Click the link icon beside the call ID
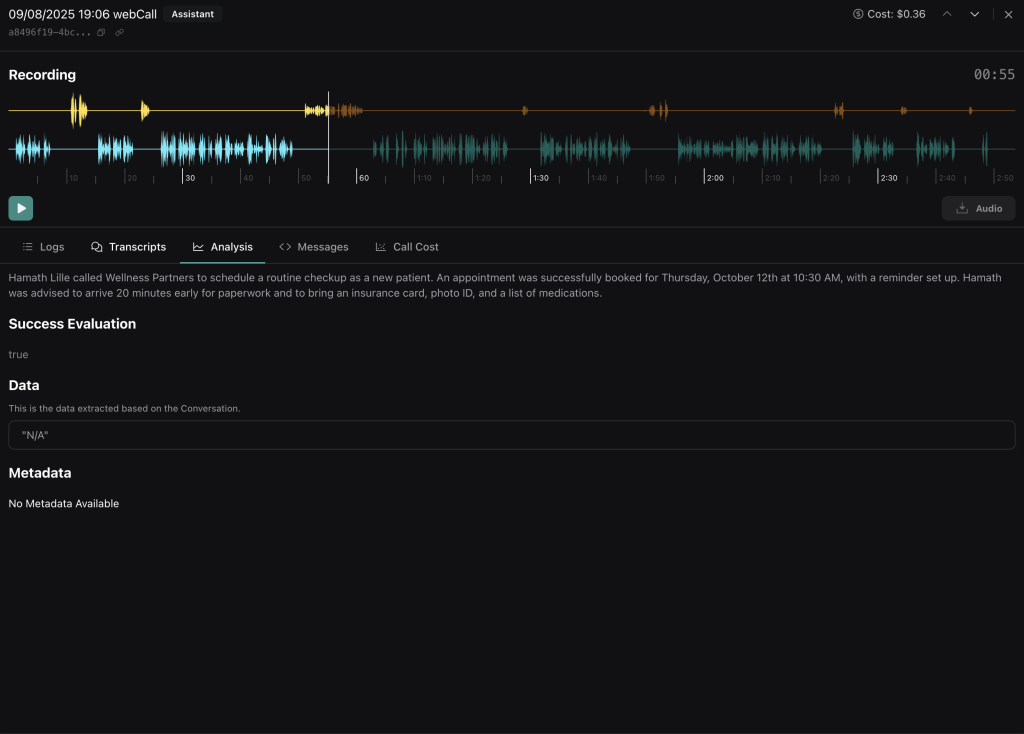1024x734 pixels. [119, 31]
